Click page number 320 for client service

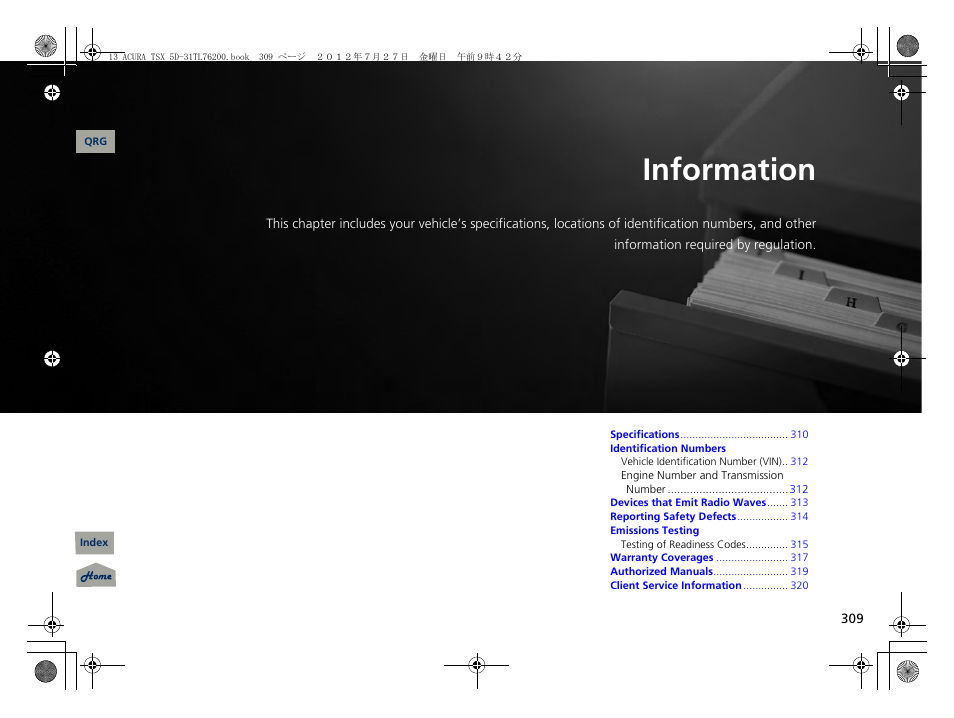[798, 585]
